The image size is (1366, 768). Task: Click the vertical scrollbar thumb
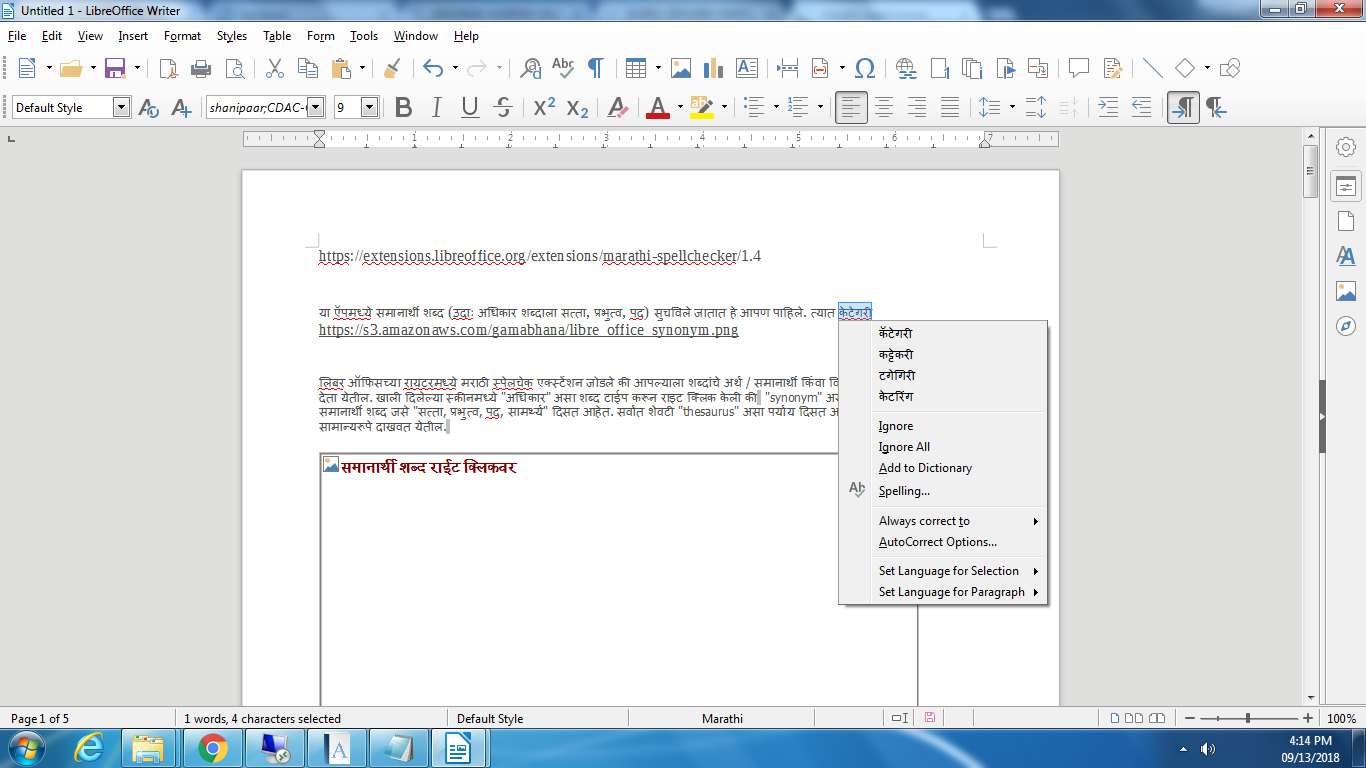pos(1310,171)
